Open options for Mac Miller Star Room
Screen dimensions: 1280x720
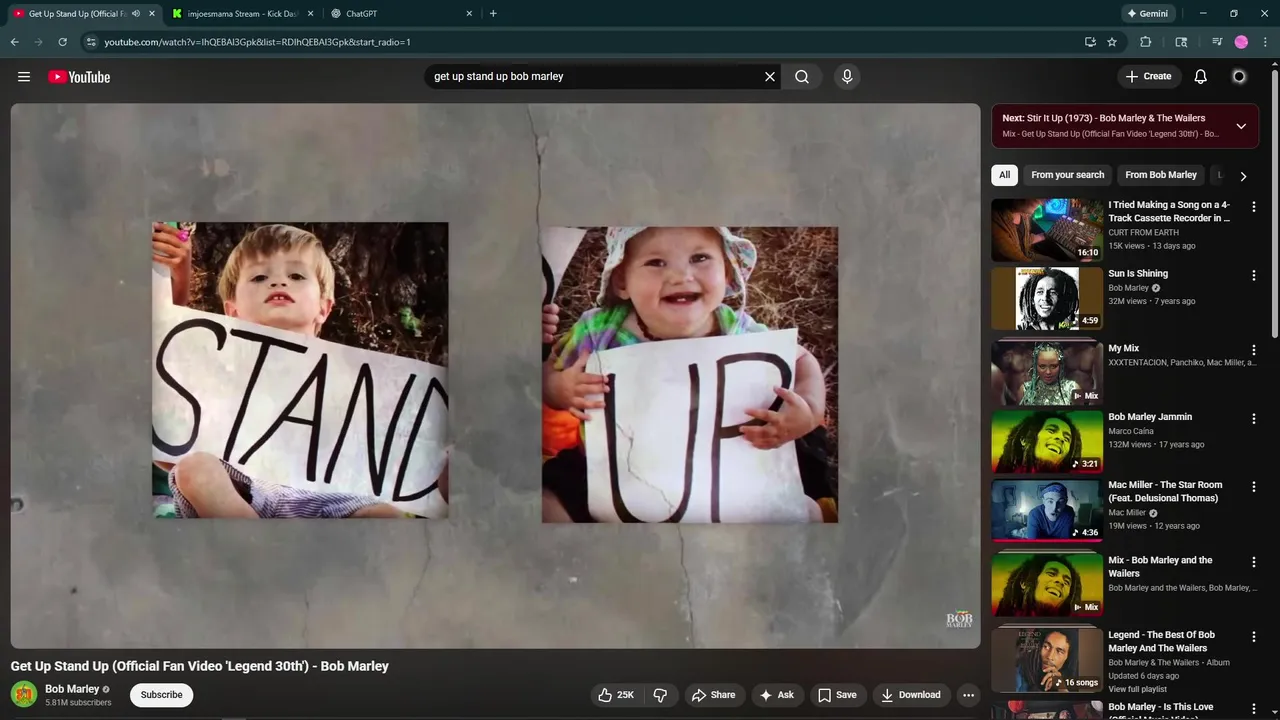click(x=1253, y=487)
